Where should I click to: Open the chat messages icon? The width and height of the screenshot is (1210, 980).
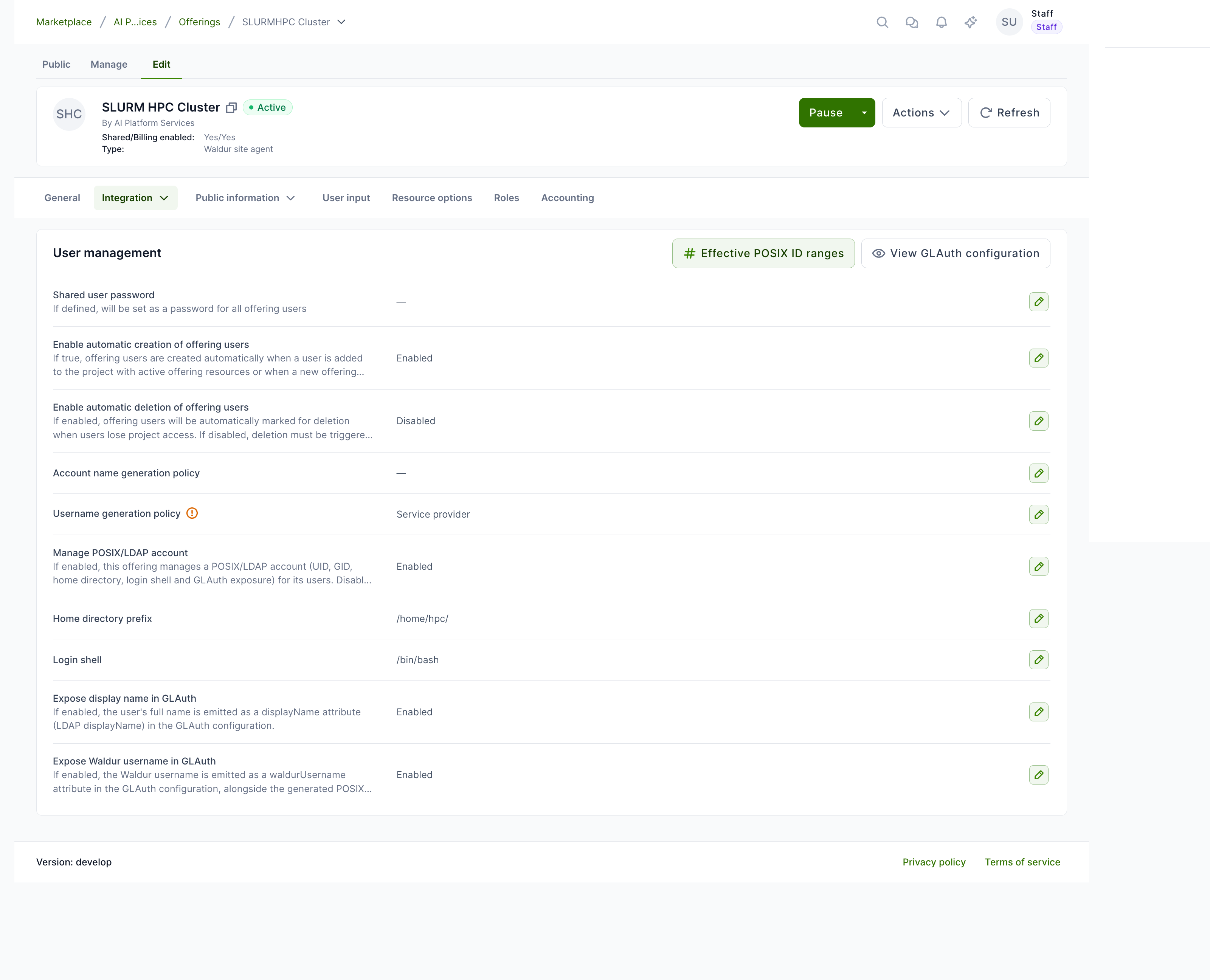pos(911,22)
